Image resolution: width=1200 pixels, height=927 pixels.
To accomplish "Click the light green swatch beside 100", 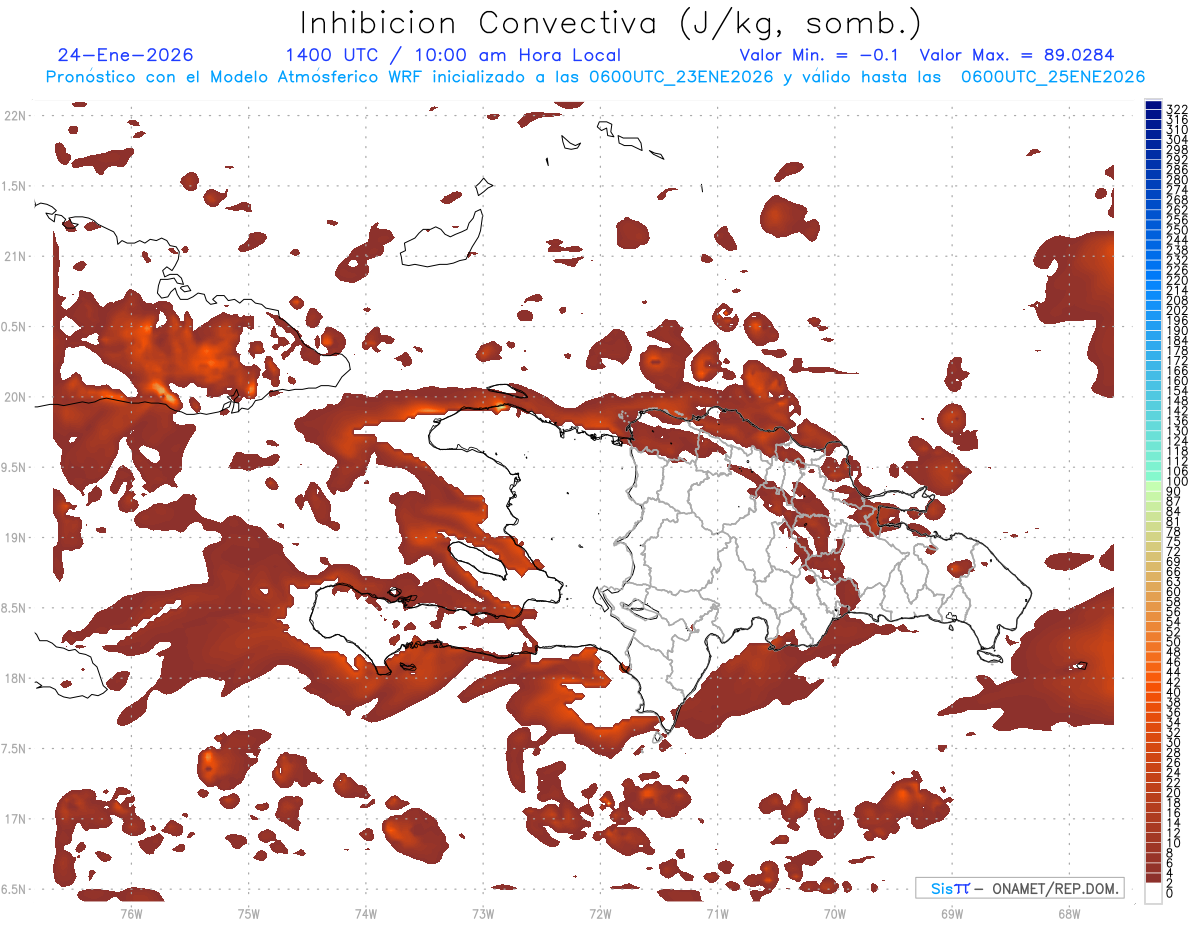I will pos(1153,484).
